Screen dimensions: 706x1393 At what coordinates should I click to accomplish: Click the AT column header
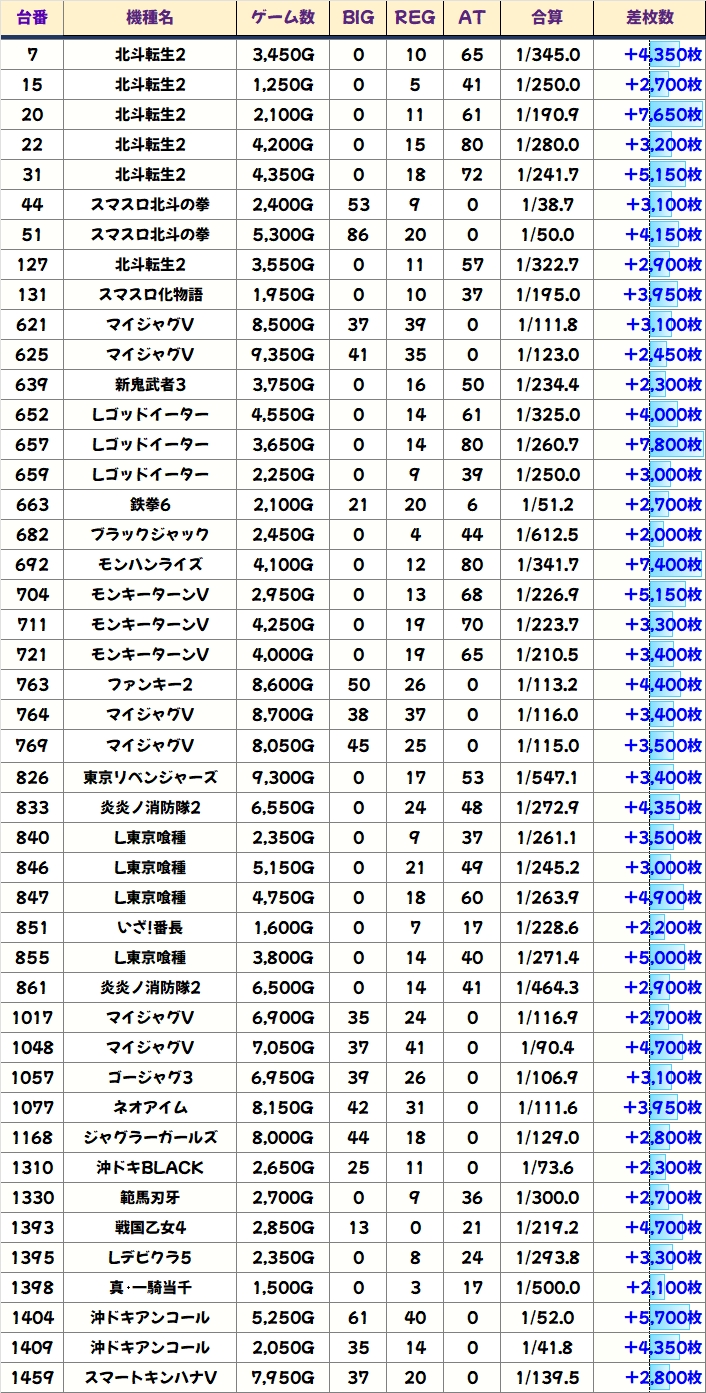tap(472, 18)
